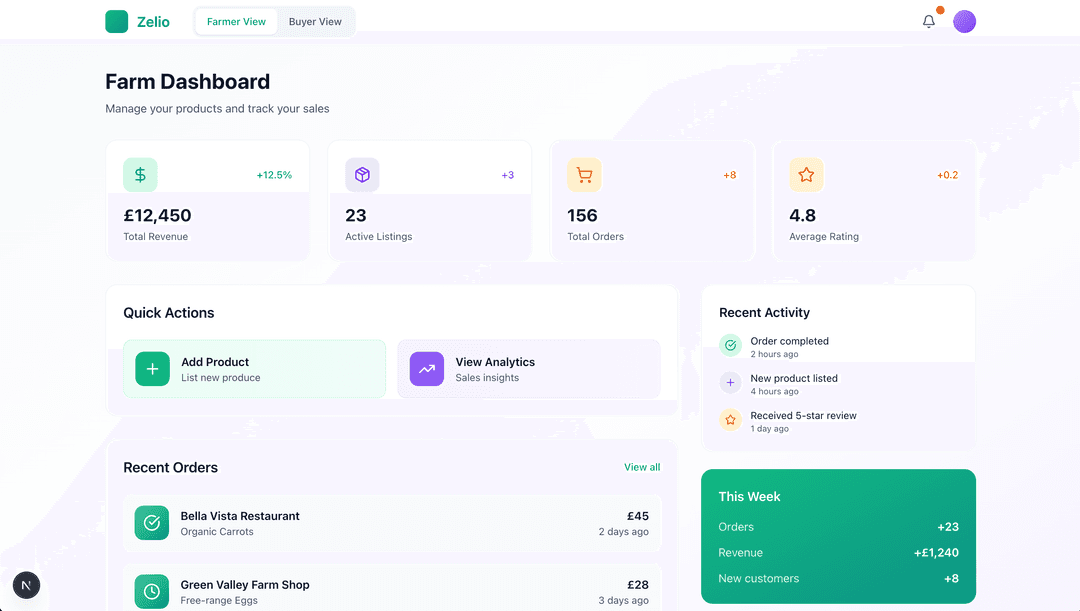Click the star rating icon
Viewport: 1080px width, 611px height.
(x=807, y=175)
